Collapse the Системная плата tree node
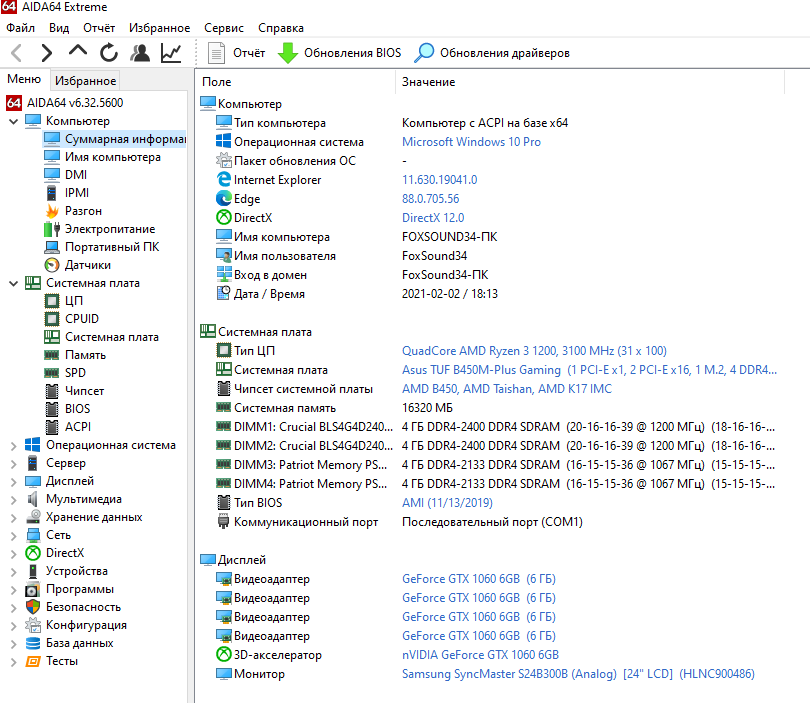Image resolution: width=810 pixels, height=703 pixels. [13, 283]
